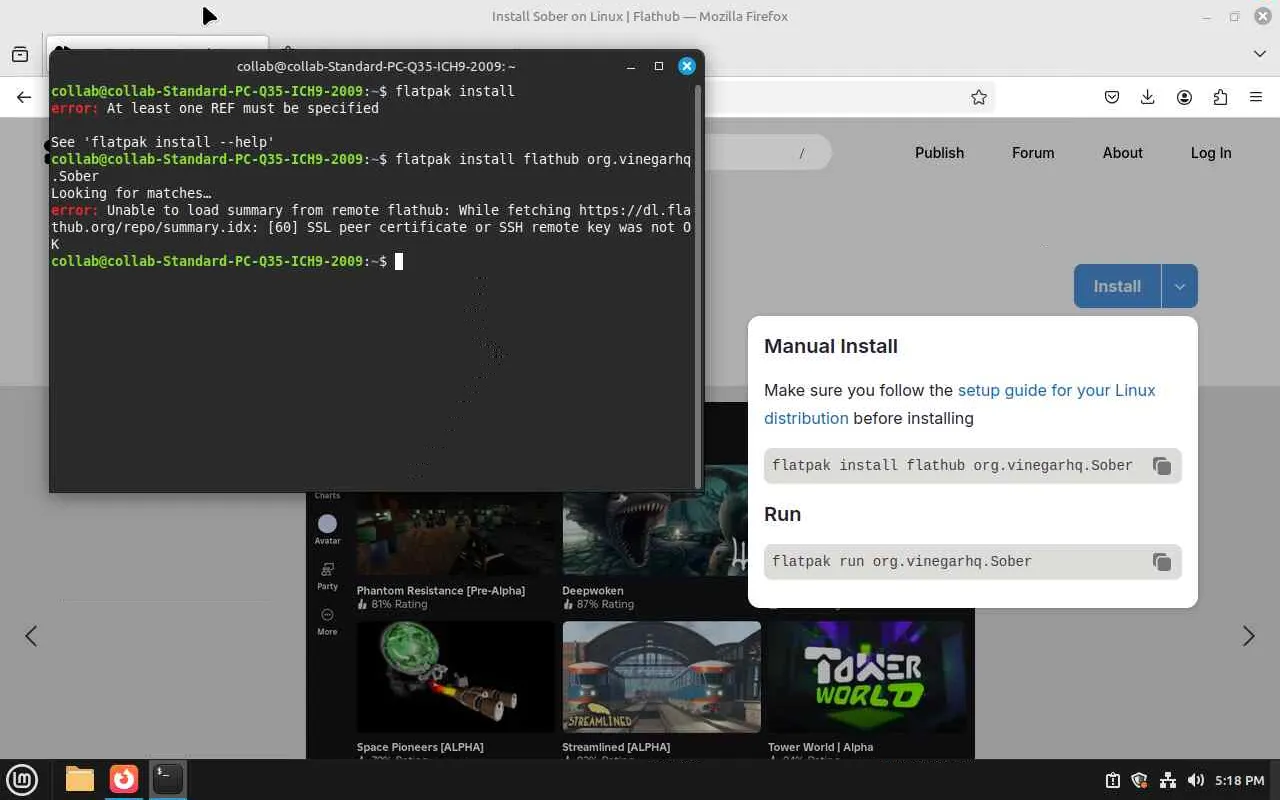Viewport: 1280px width, 800px height.
Task: Open the Firefox extensions puzzle icon
Action: coord(1220,97)
